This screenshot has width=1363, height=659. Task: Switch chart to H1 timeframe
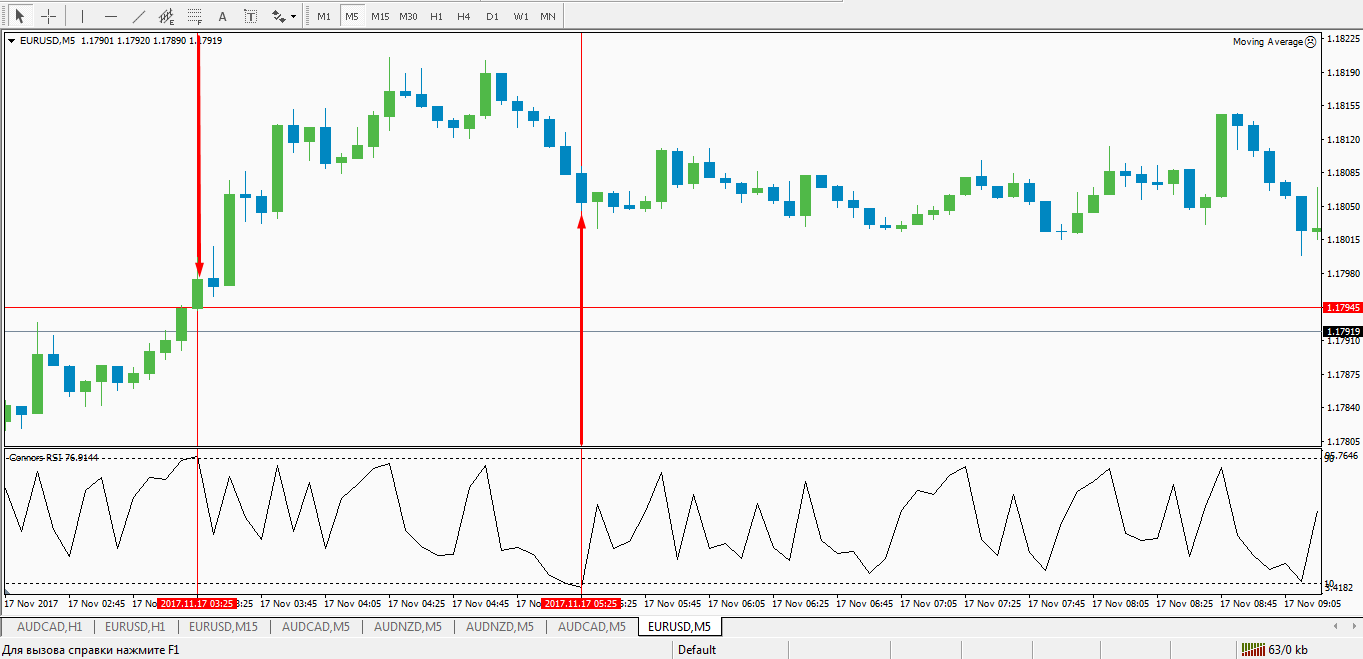(436, 16)
